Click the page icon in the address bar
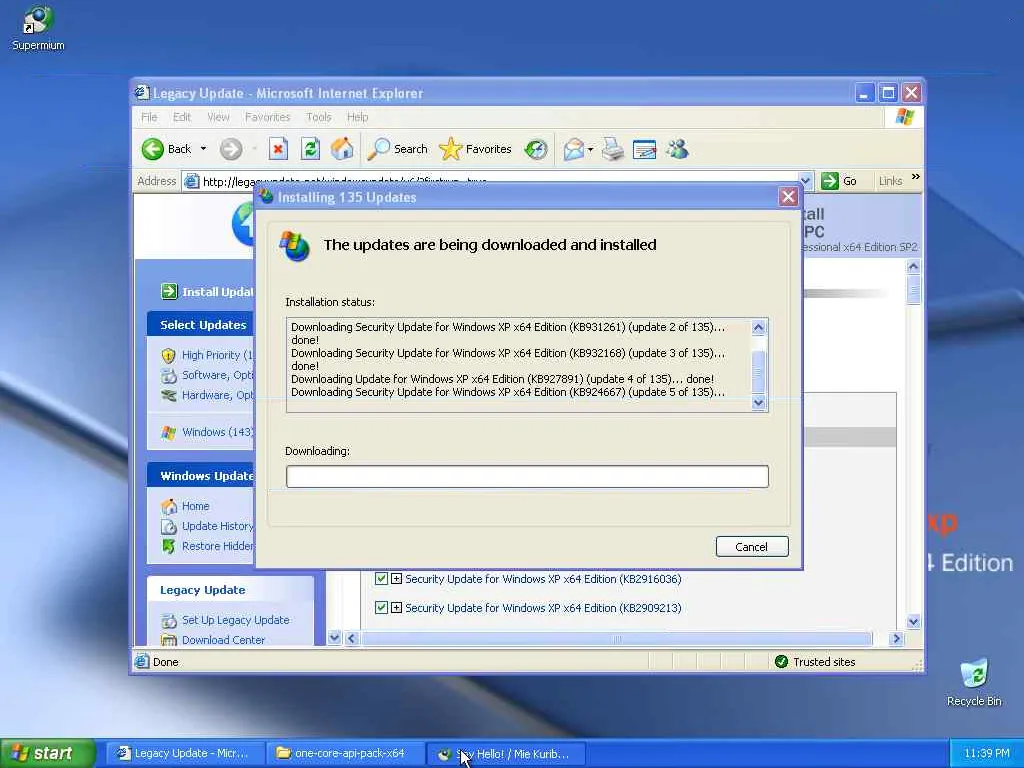The image size is (1024, 768). click(191, 181)
